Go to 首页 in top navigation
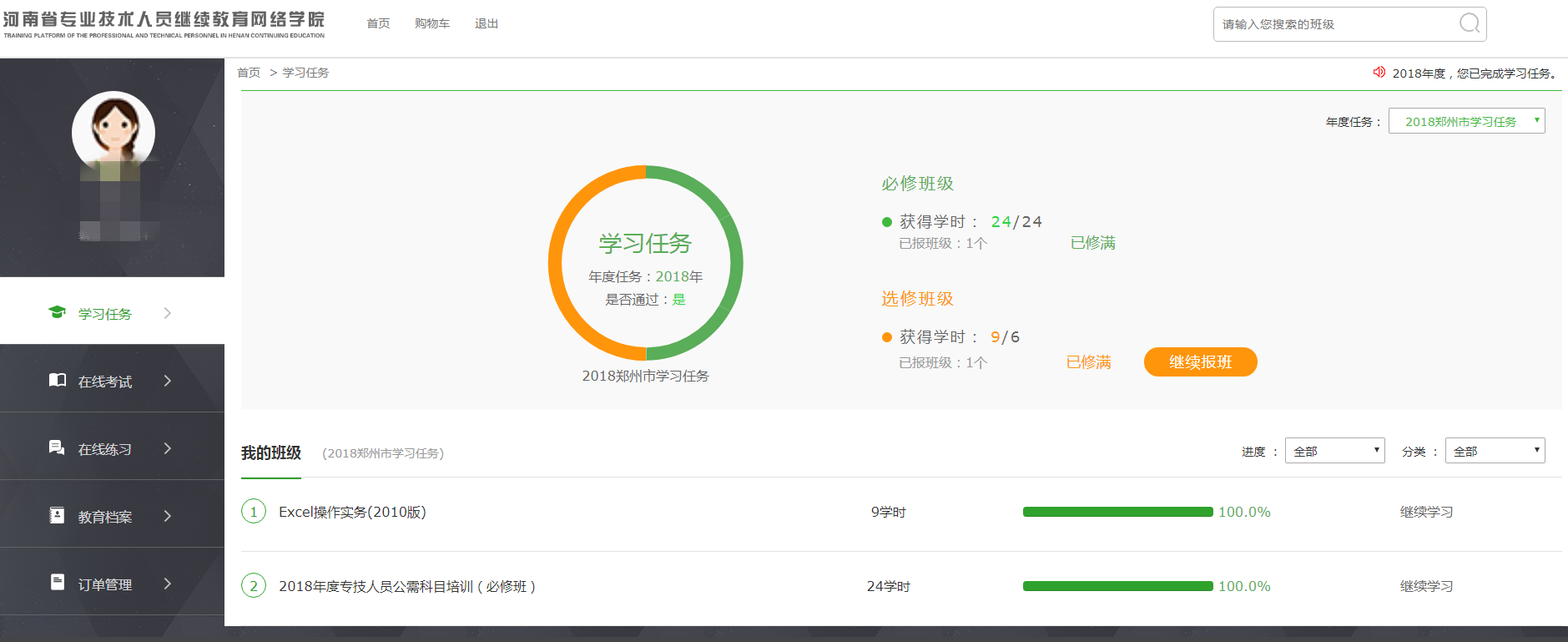 click(x=378, y=23)
